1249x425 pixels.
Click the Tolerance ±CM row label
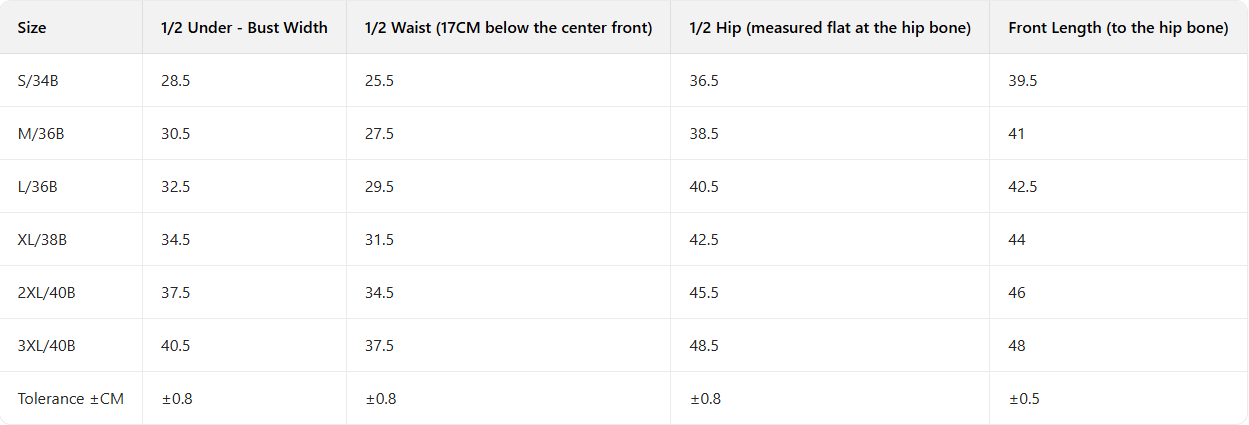pyautogui.click(x=70, y=399)
